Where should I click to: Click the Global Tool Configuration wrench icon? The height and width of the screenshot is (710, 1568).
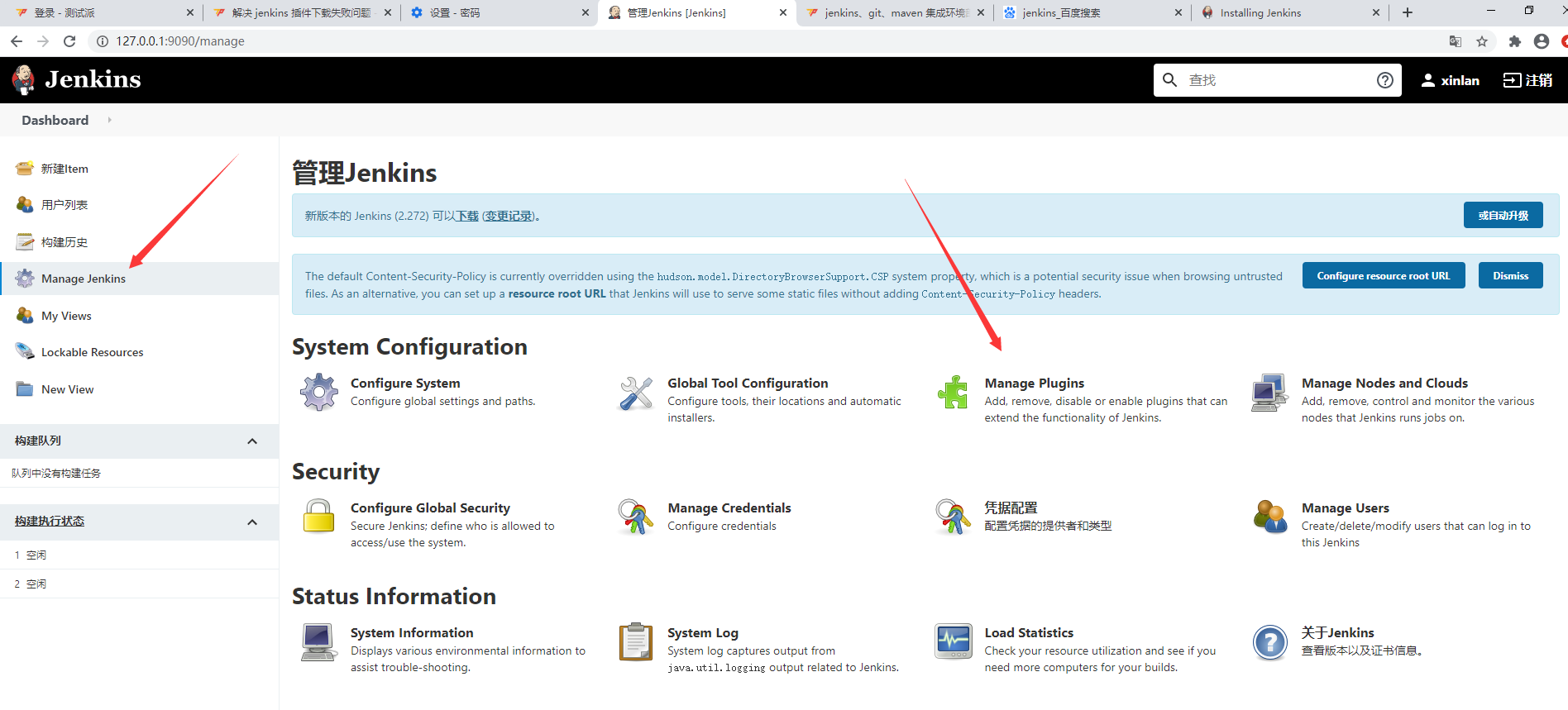click(x=636, y=393)
